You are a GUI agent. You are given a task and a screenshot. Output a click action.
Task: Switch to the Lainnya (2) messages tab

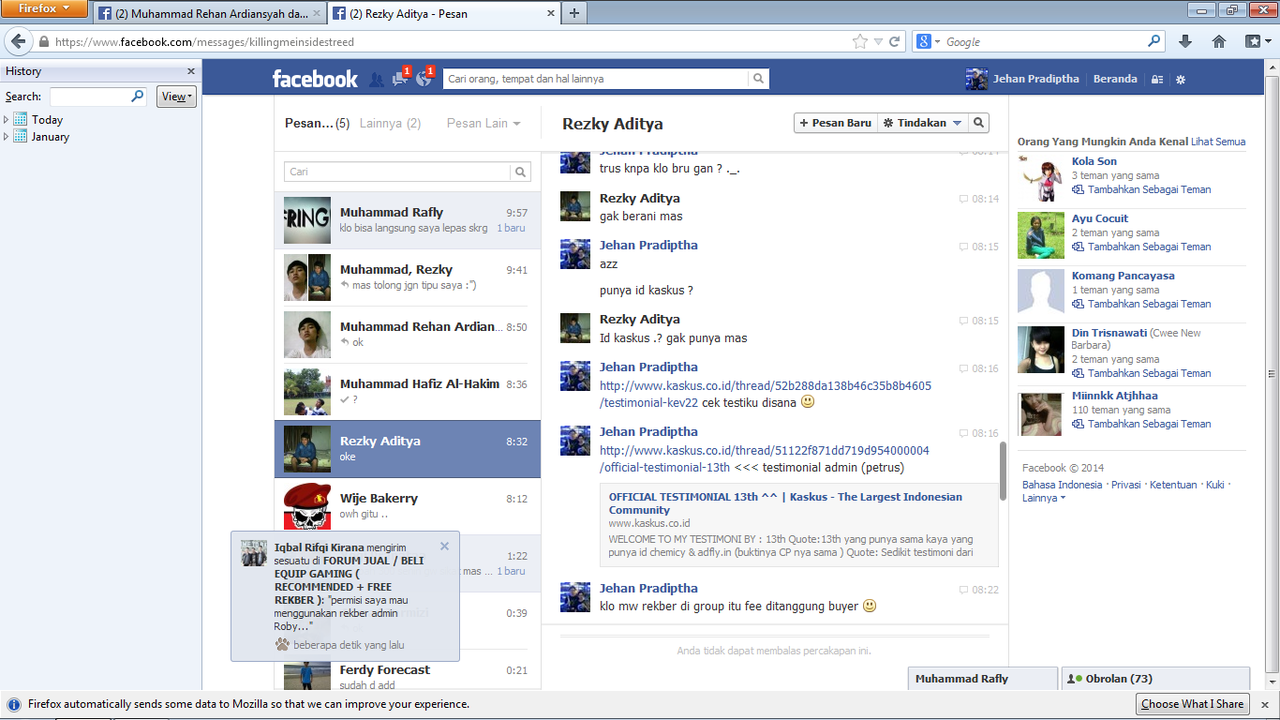(390, 123)
